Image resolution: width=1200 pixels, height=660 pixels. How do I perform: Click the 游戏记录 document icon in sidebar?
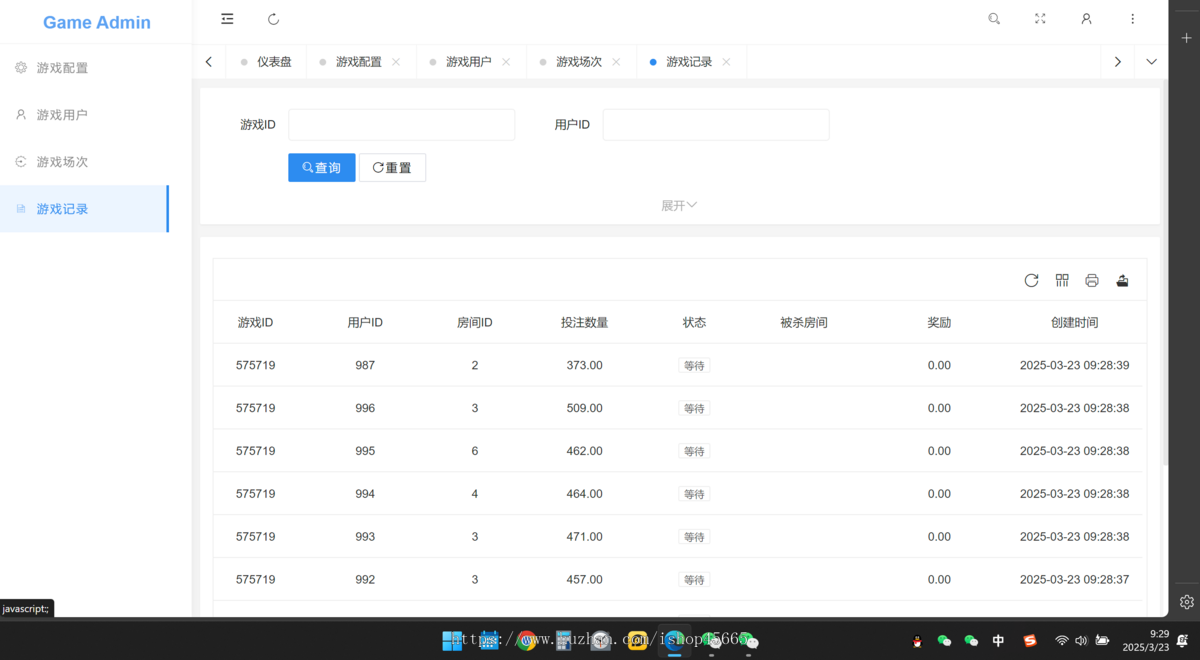coord(21,209)
